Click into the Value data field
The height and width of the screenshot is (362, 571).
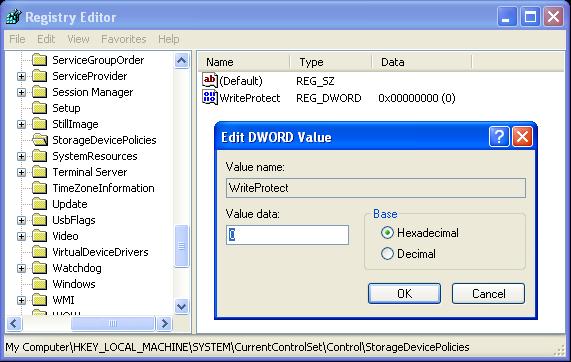pyautogui.click(x=287, y=235)
